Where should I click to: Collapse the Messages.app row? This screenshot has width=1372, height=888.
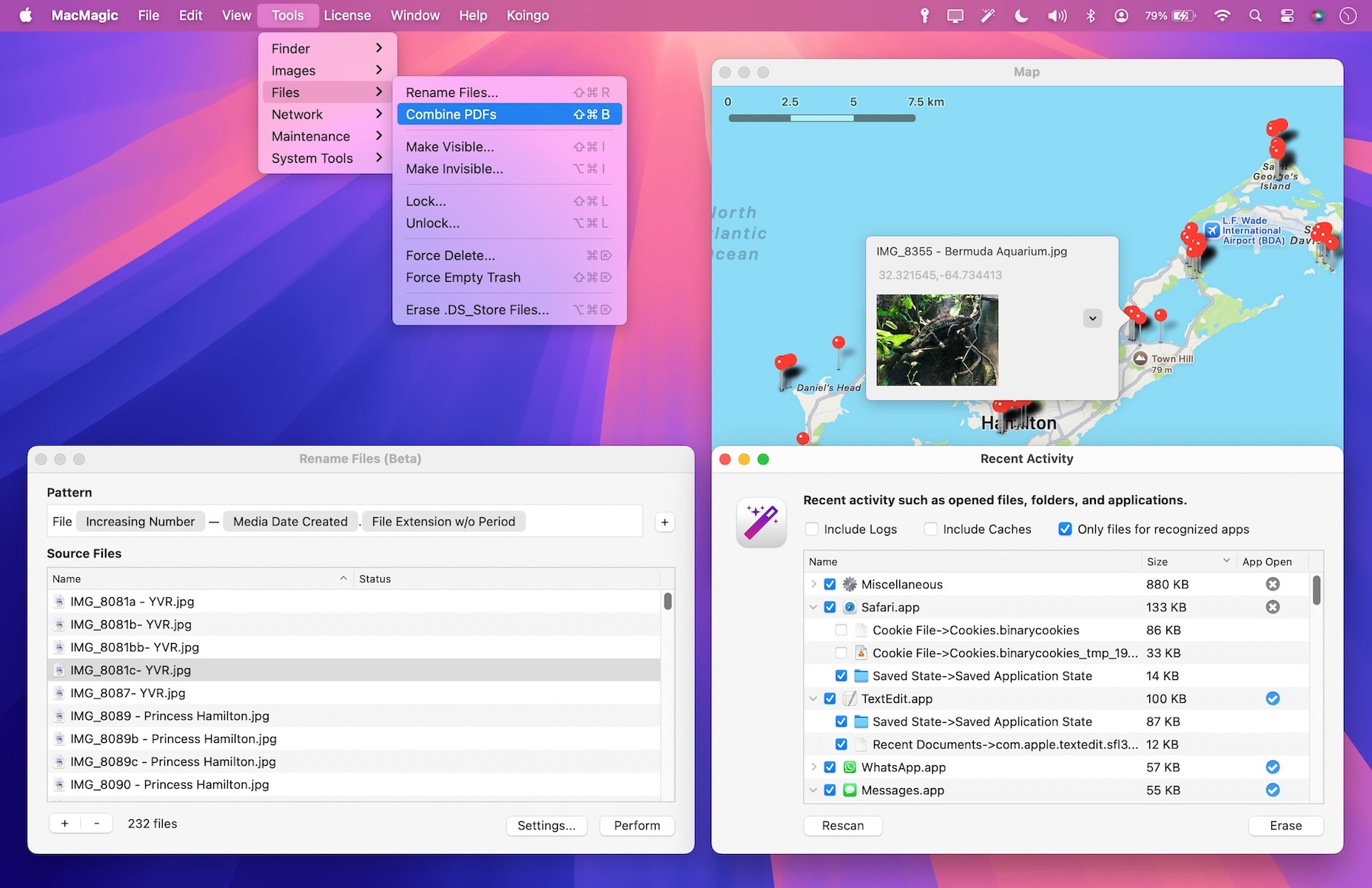[813, 790]
